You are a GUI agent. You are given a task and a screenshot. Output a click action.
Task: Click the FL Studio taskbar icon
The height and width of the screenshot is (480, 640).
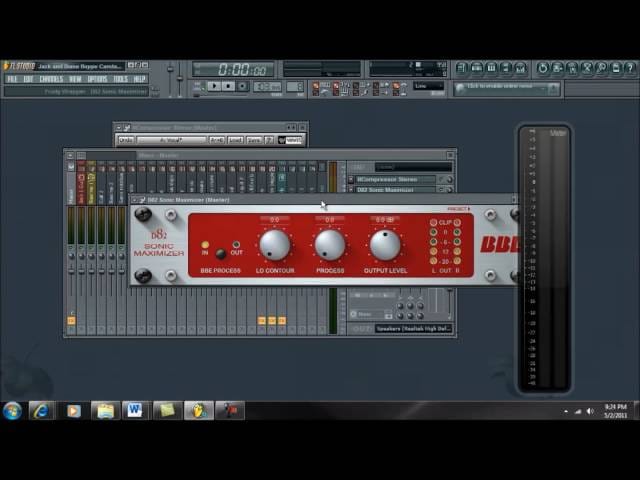pyautogui.click(x=199, y=411)
